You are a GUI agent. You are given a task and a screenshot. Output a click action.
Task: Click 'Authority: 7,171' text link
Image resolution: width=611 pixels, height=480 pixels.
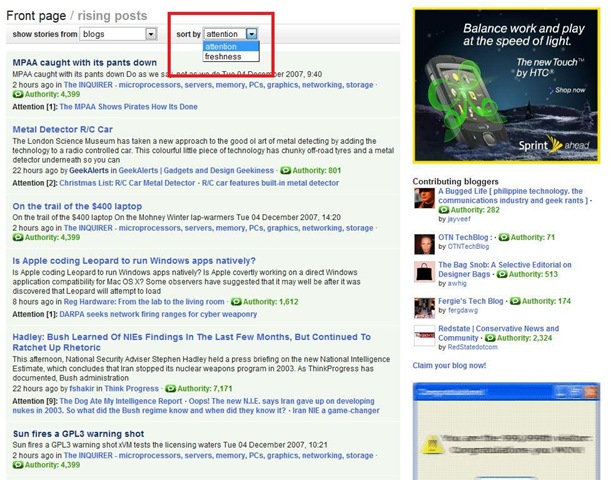tap(205, 388)
